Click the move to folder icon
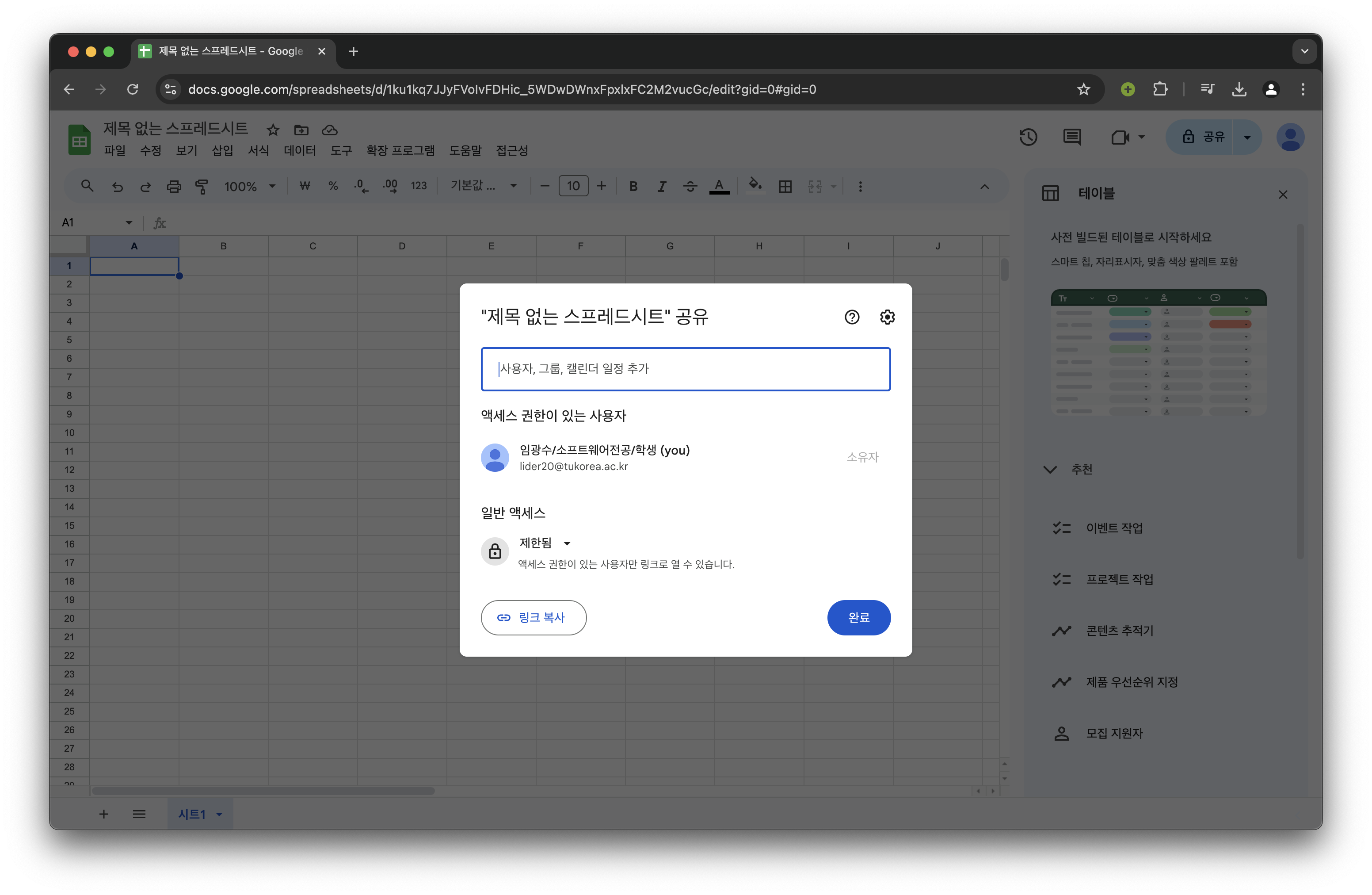The image size is (1372, 895). click(x=301, y=130)
